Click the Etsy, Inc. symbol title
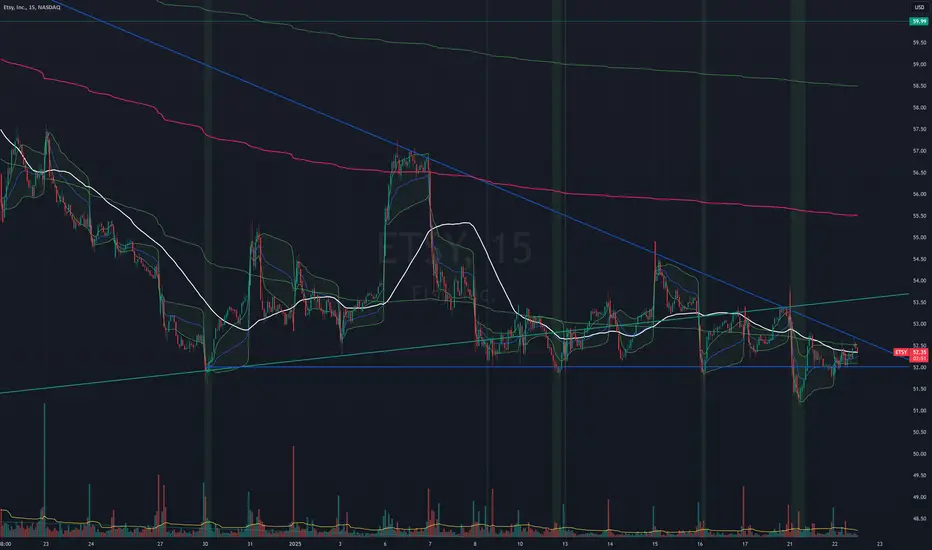932x550 pixels. coord(33,7)
